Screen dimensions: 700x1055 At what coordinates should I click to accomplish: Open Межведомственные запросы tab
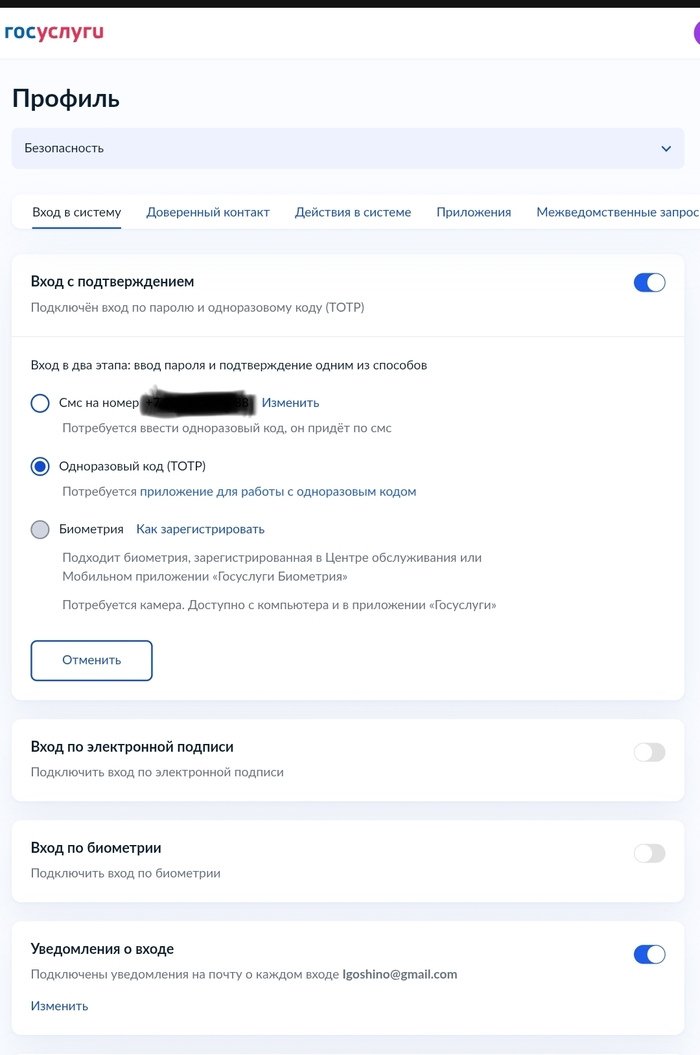click(x=617, y=212)
